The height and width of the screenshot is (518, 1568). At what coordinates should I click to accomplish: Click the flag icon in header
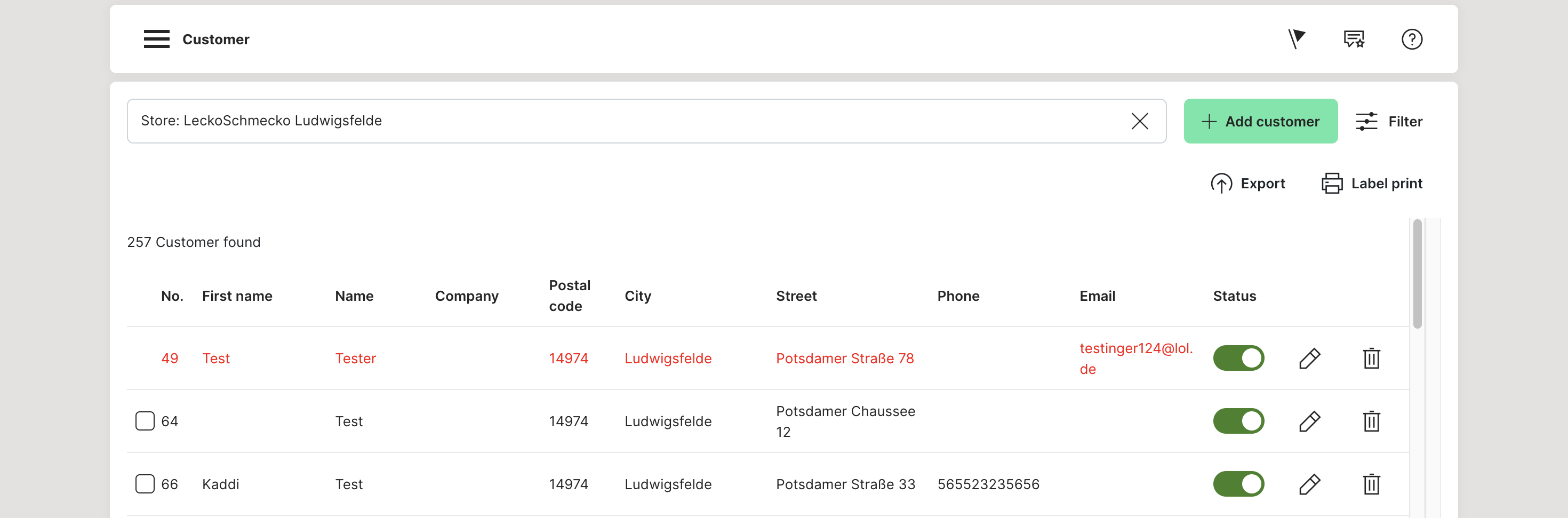[x=1296, y=39]
